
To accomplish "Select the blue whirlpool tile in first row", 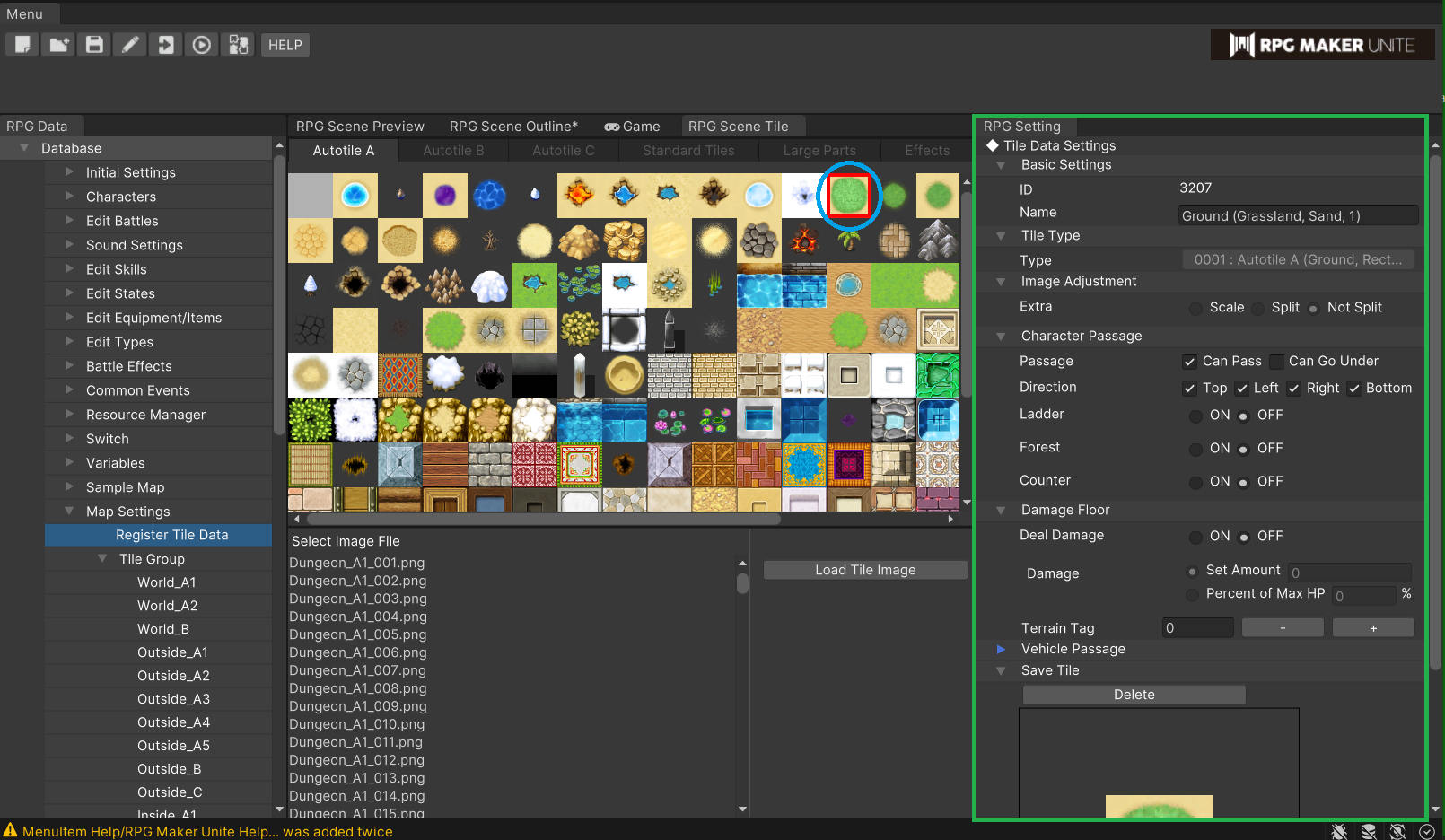I will (x=355, y=196).
